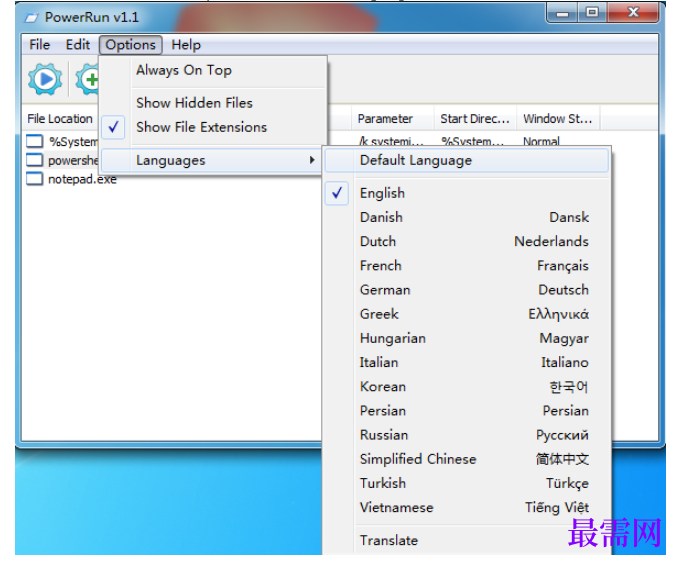Choose Turkish language
This screenshot has height=564, width=680.
coord(467,483)
